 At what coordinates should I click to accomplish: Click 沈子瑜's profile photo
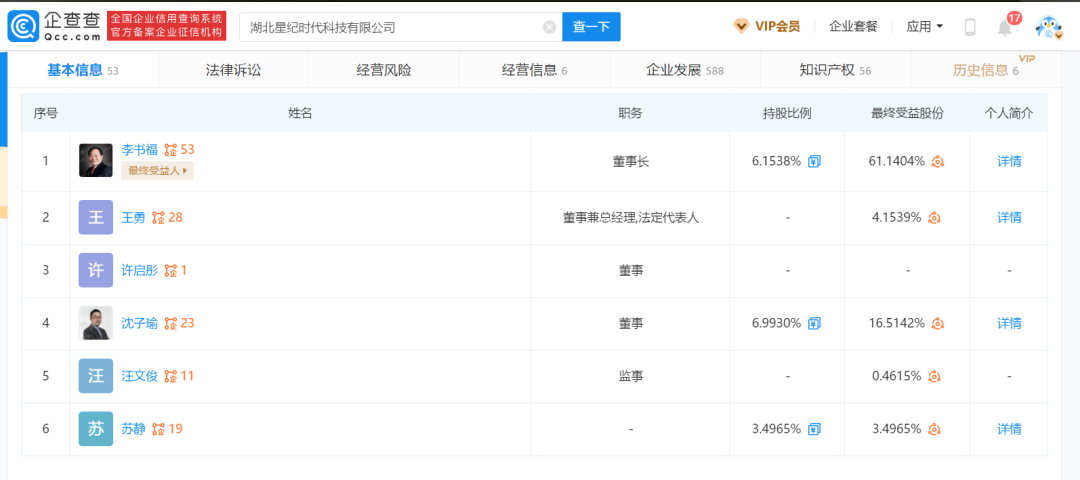pos(96,323)
